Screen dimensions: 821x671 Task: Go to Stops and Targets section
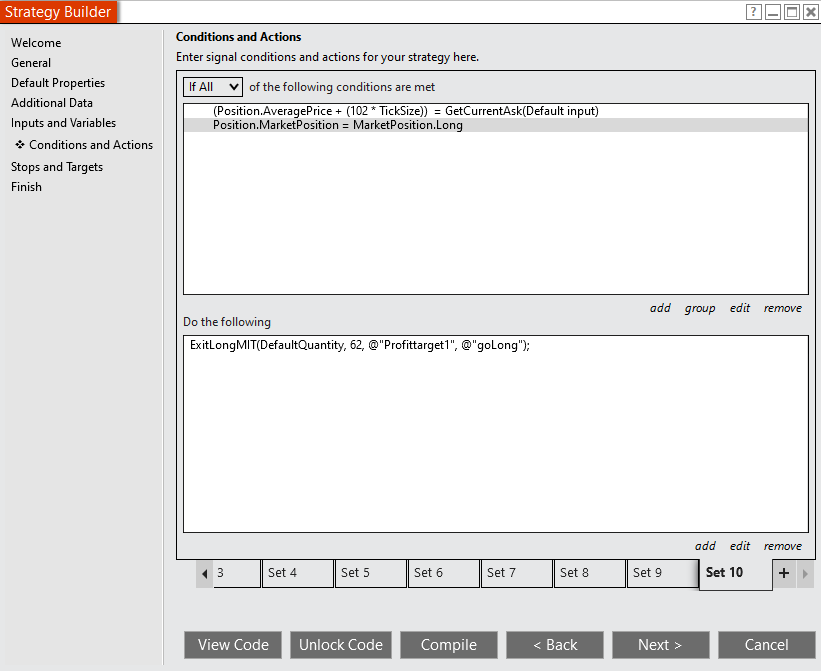coord(57,167)
